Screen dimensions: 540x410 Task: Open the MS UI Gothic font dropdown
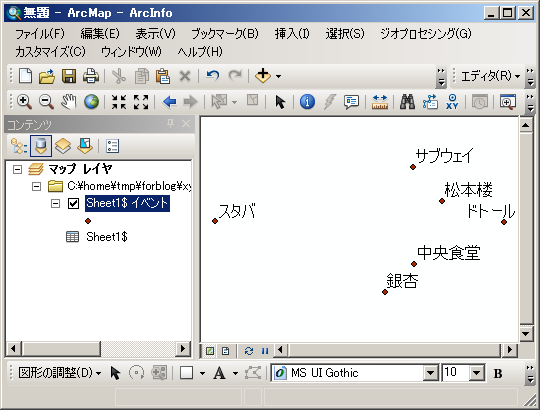point(430,373)
